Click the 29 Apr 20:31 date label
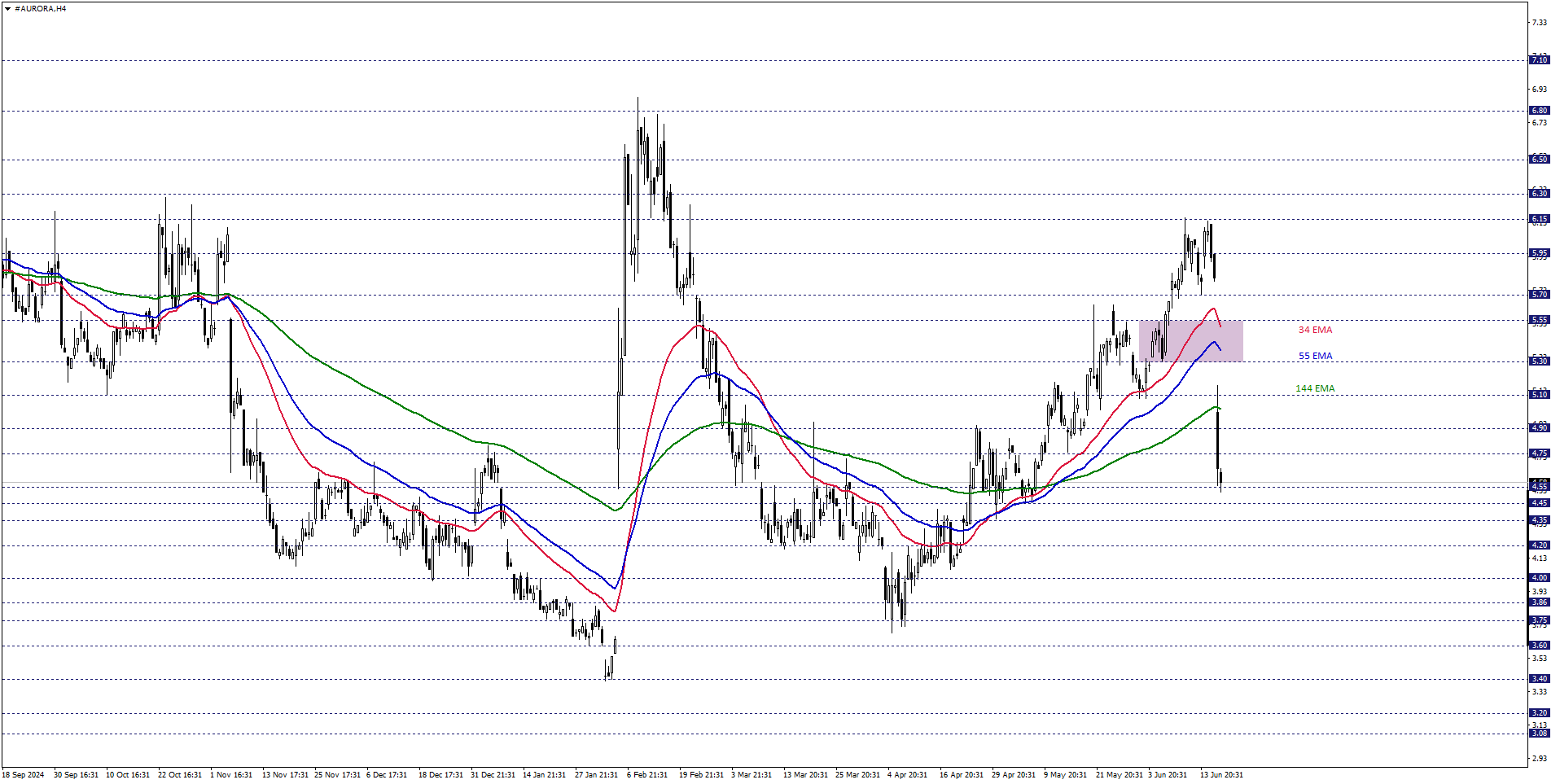Viewport: 1560px width, 784px height. [x=1013, y=775]
